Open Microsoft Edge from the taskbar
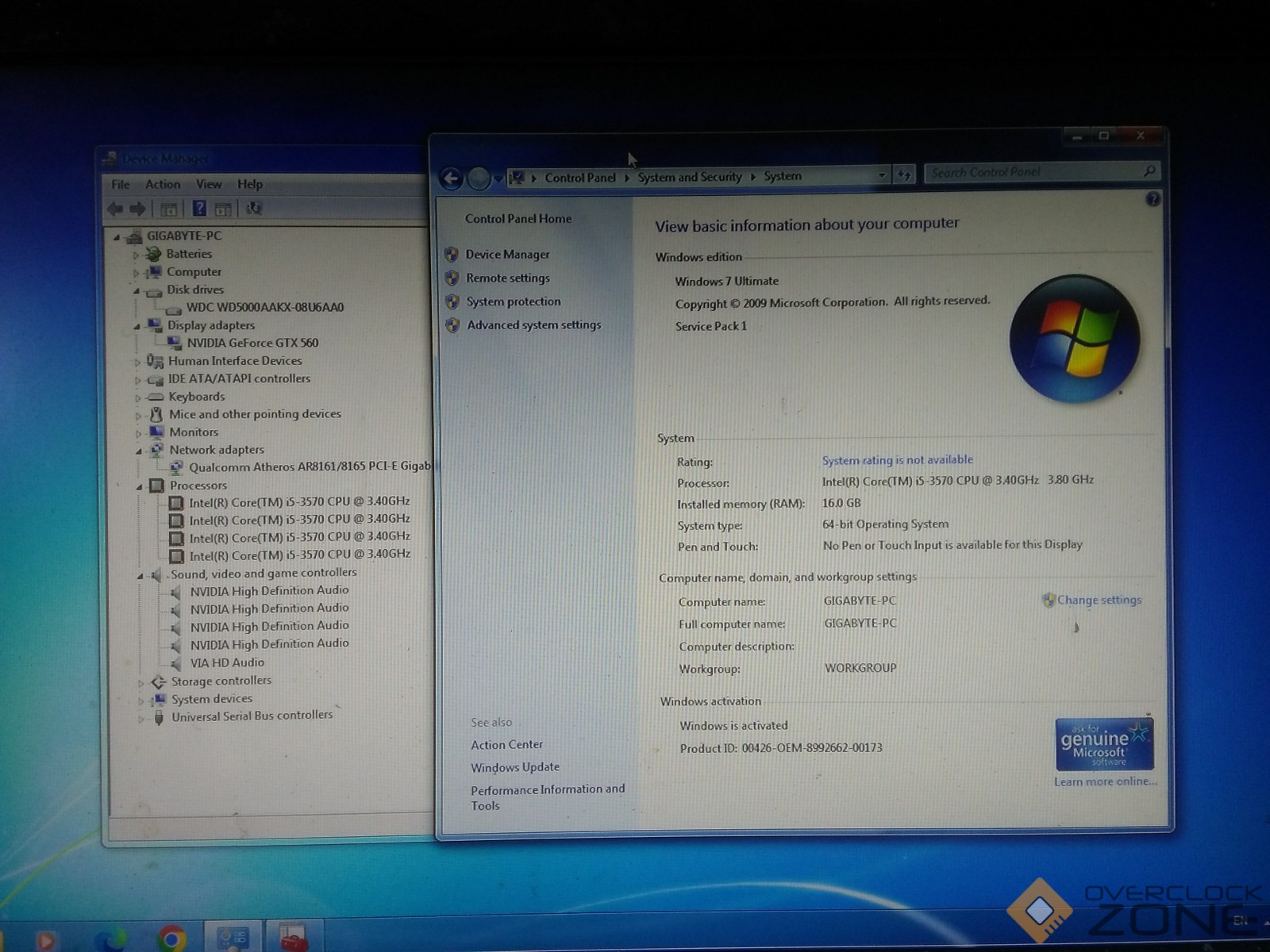 coord(110,941)
